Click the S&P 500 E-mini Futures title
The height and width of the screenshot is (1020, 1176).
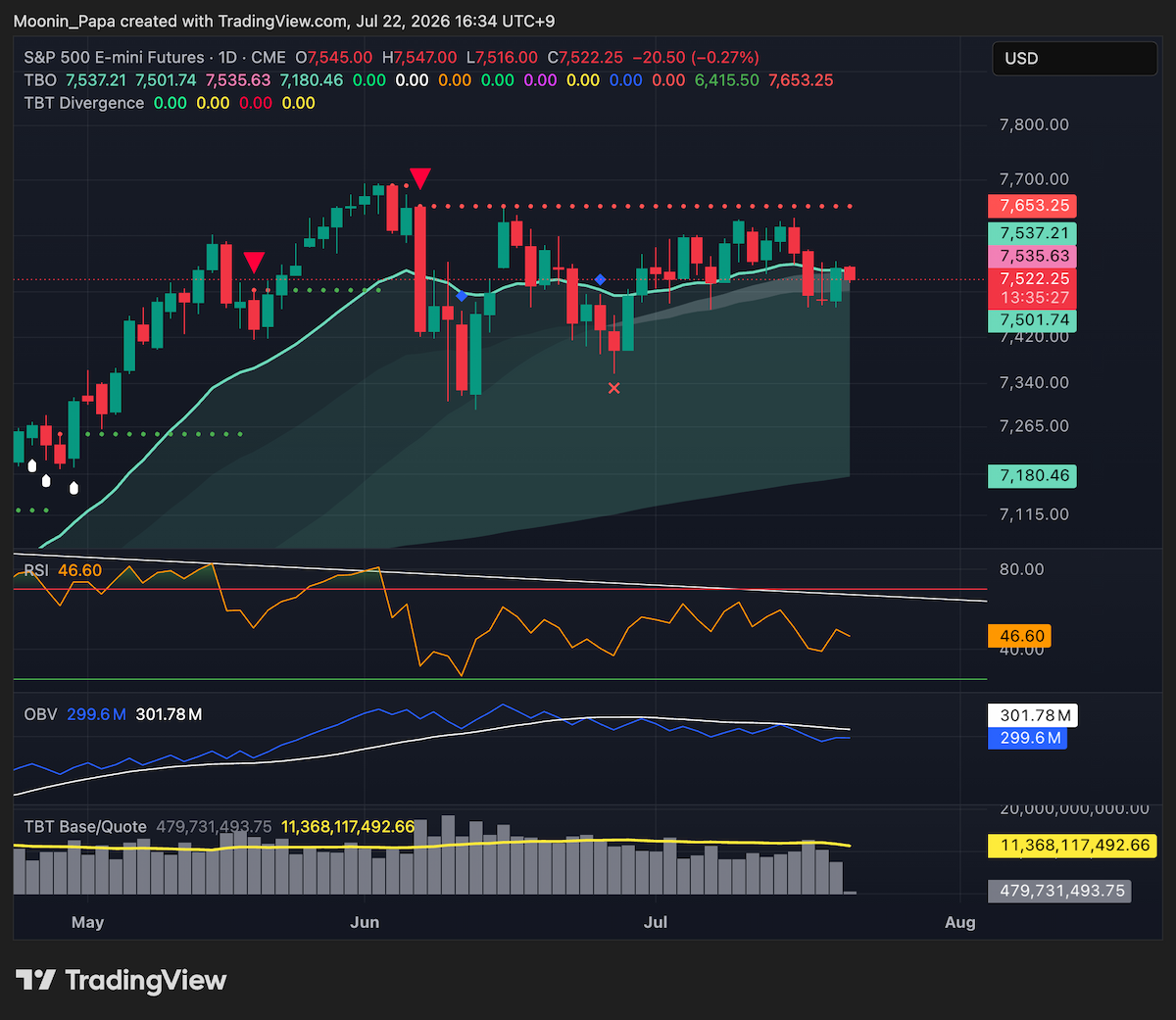pos(114,58)
